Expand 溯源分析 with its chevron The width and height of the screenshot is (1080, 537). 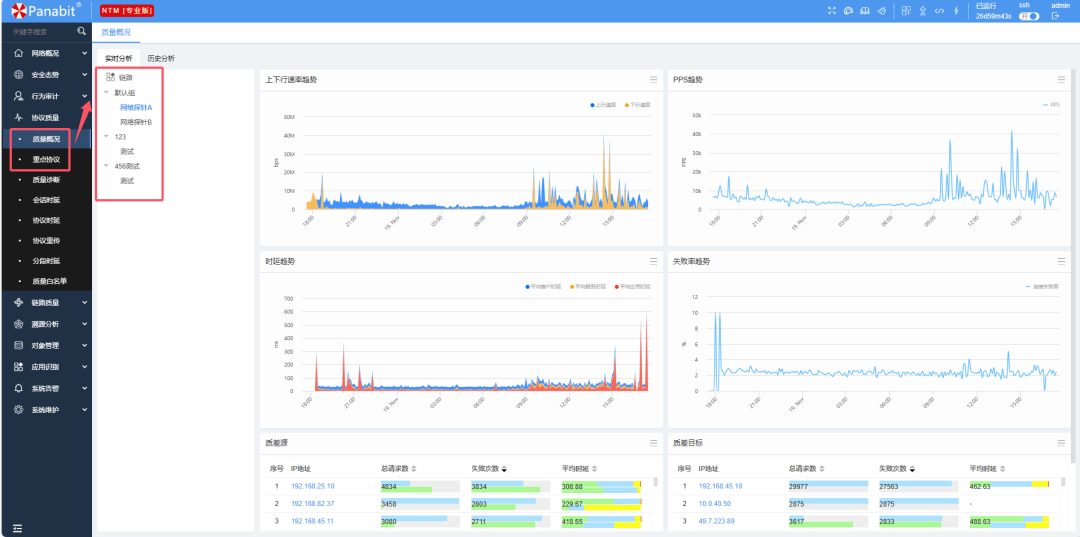pyautogui.click(x=85, y=324)
